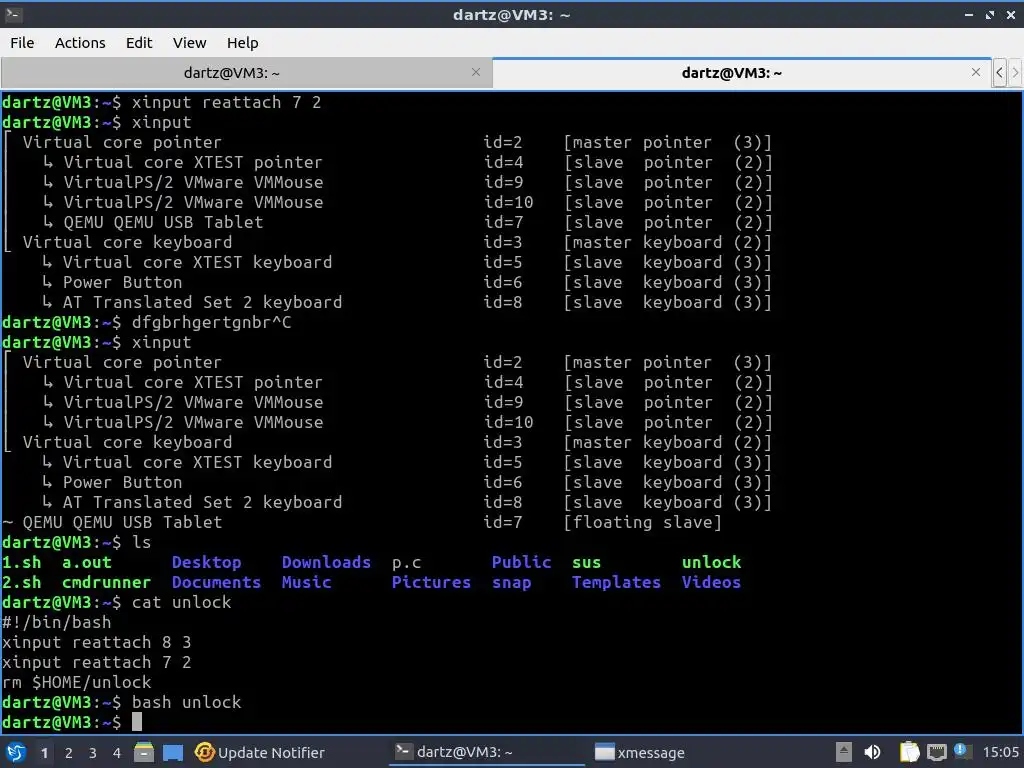The width and height of the screenshot is (1024, 768).
Task: Click the 'cmdrunner' file name in ls output
Action: point(106,582)
